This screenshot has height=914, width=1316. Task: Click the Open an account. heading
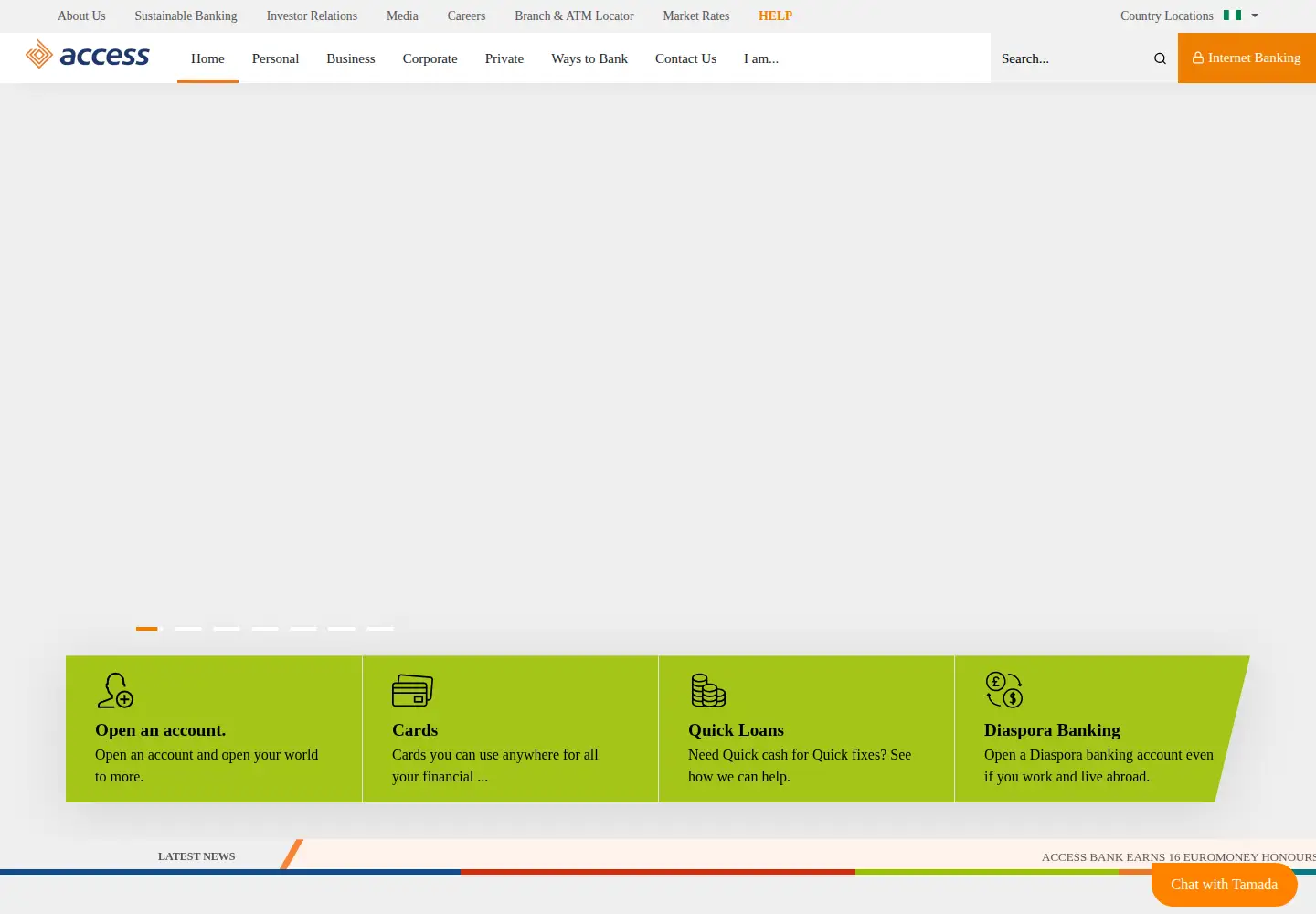pos(160,730)
